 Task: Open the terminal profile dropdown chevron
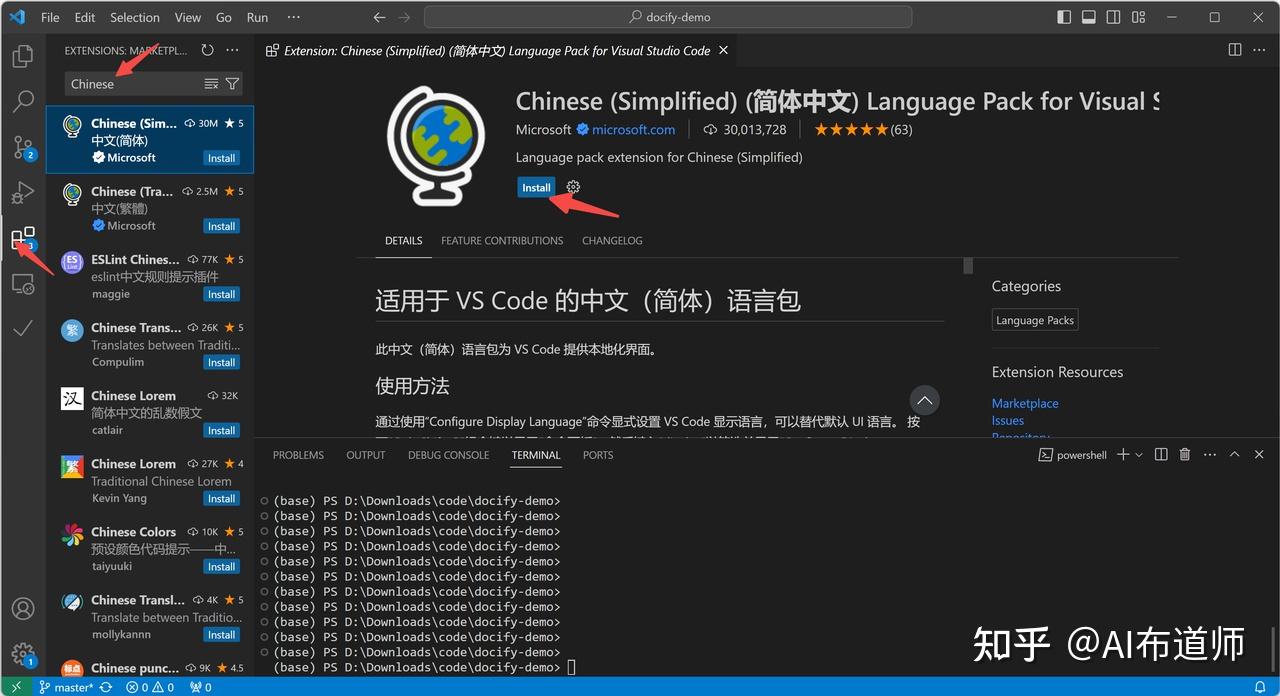click(x=1137, y=454)
